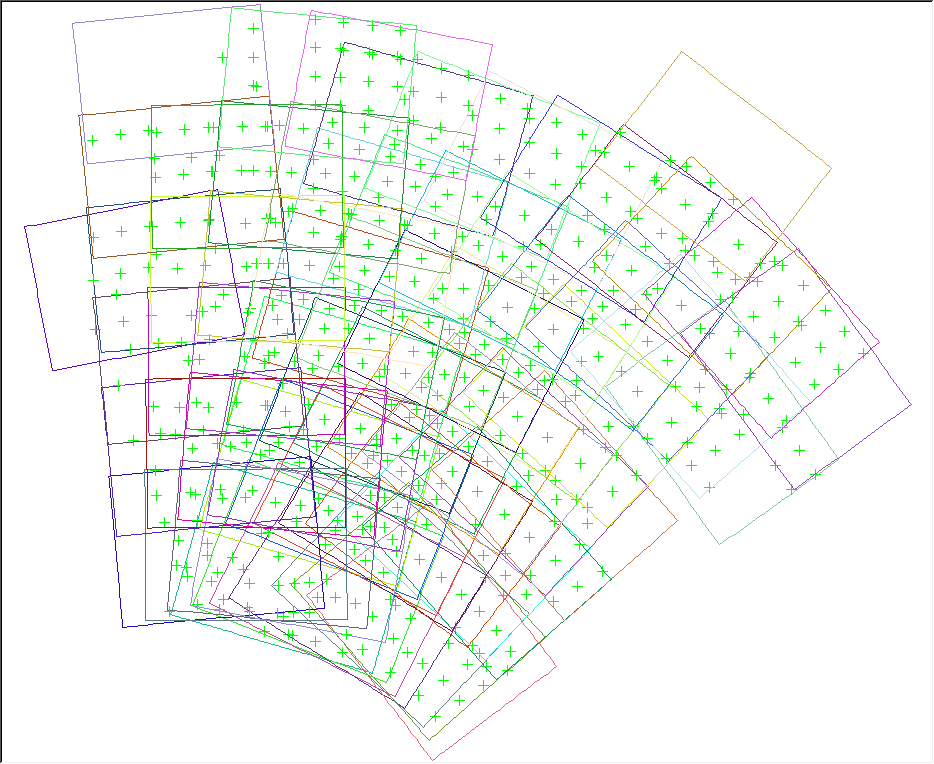The height and width of the screenshot is (764, 934).
Task: Select topmost green plus in light-green rectangle
Action: click(253, 29)
